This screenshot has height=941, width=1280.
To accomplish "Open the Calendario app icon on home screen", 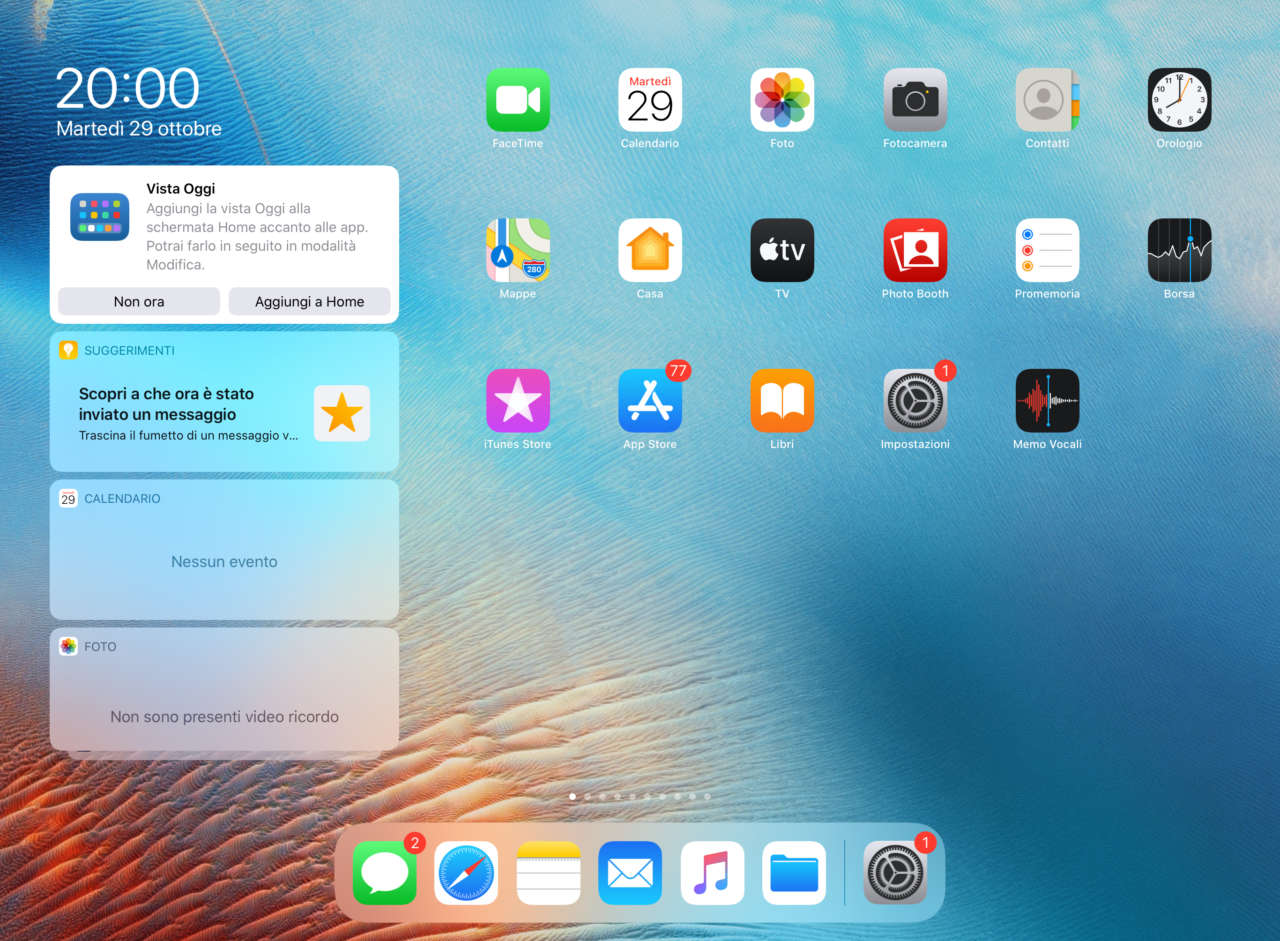I will 650,100.
